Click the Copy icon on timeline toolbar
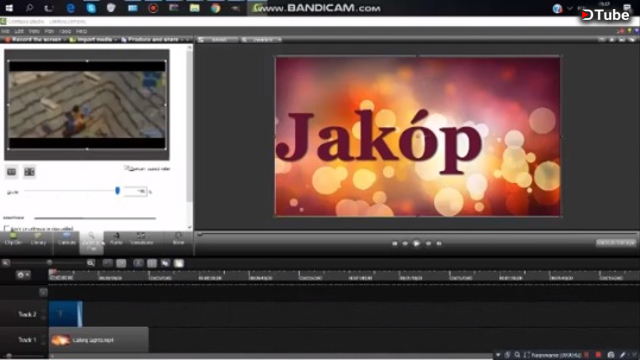Viewport: 640px width, 360px height. (x=165, y=263)
